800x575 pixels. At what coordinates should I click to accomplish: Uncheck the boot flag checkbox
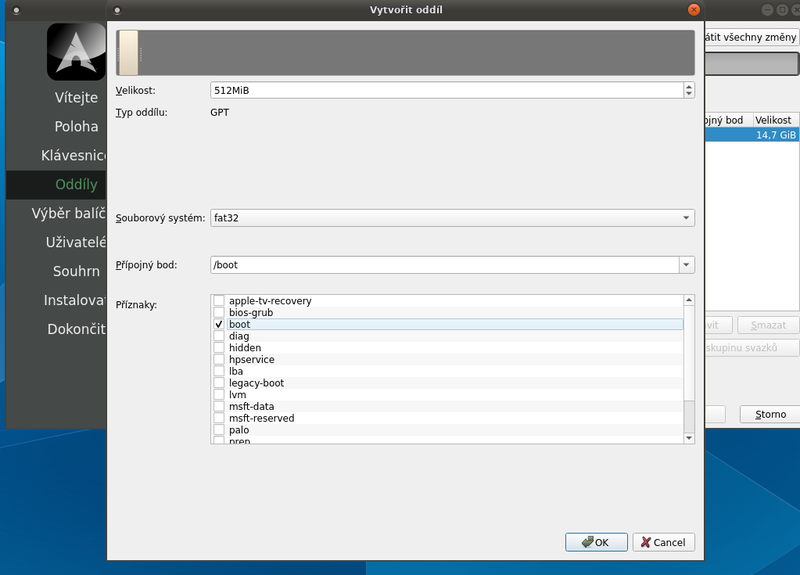click(x=219, y=325)
